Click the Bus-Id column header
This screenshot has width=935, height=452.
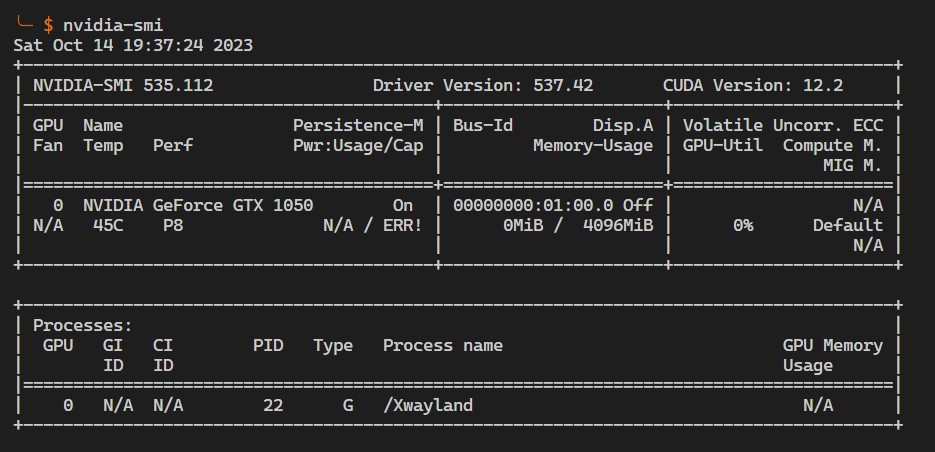[x=483, y=125]
